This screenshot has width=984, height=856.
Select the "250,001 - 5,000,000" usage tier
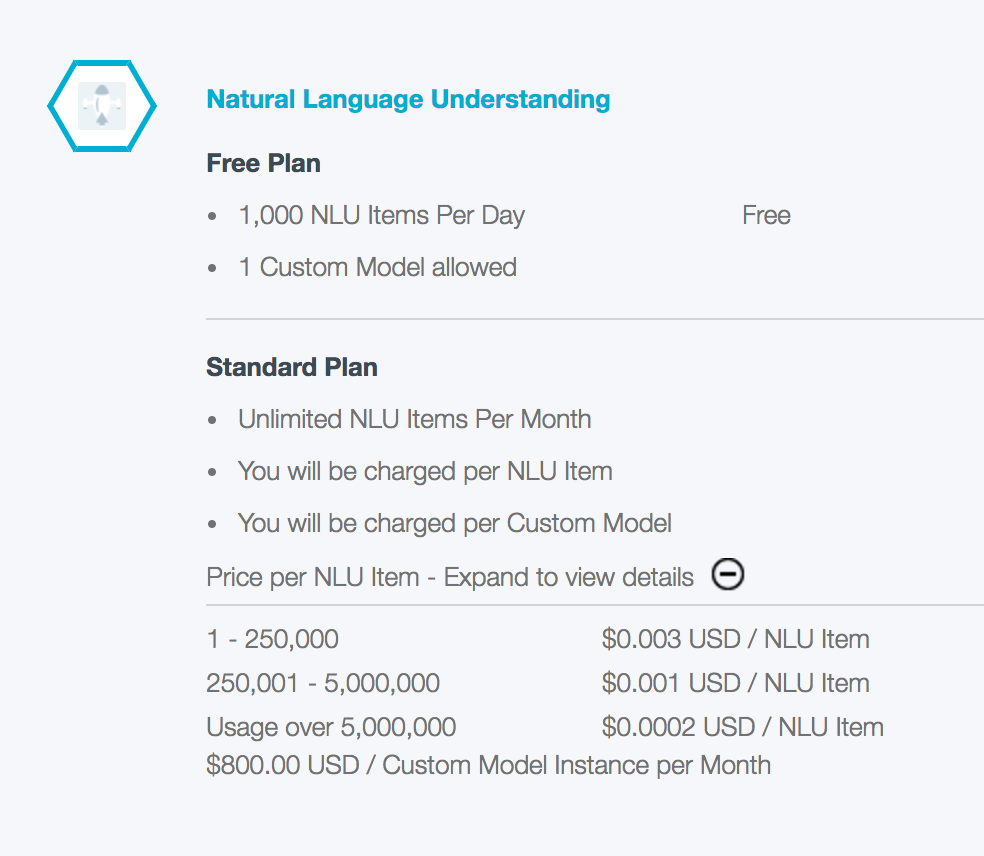pyautogui.click(x=323, y=683)
